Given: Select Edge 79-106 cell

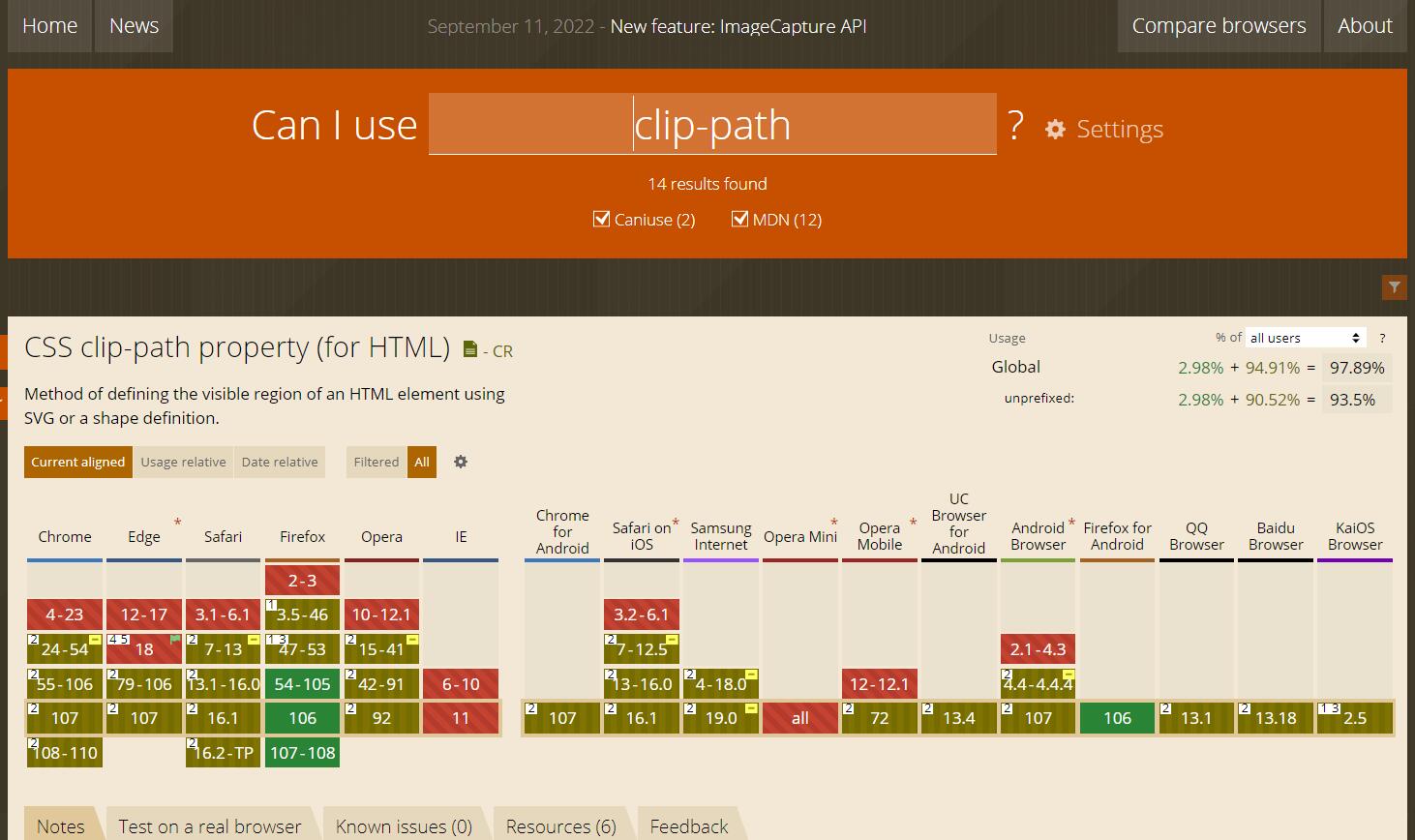Looking at the screenshot, I should [144, 683].
